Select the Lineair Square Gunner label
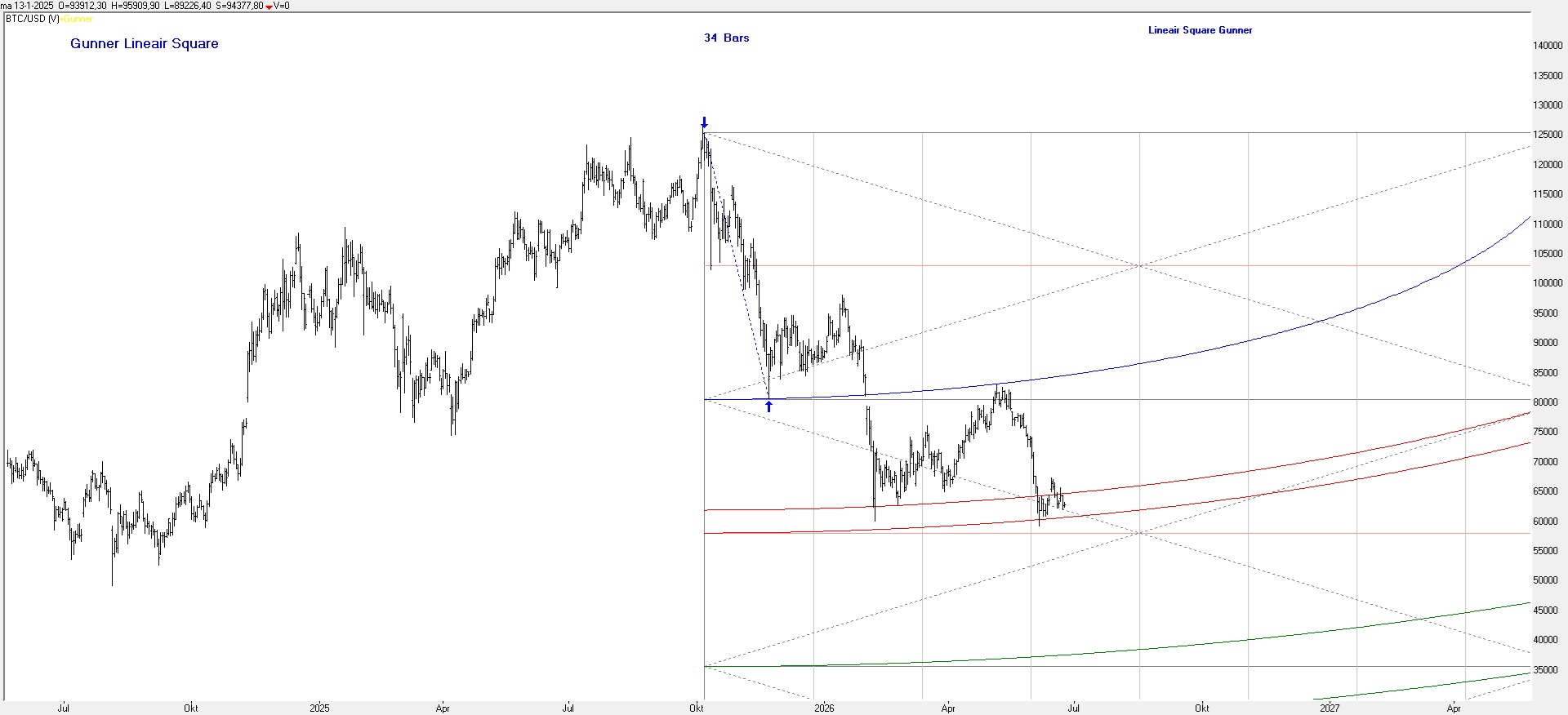This screenshot has width=1568, height=715. (1200, 30)
